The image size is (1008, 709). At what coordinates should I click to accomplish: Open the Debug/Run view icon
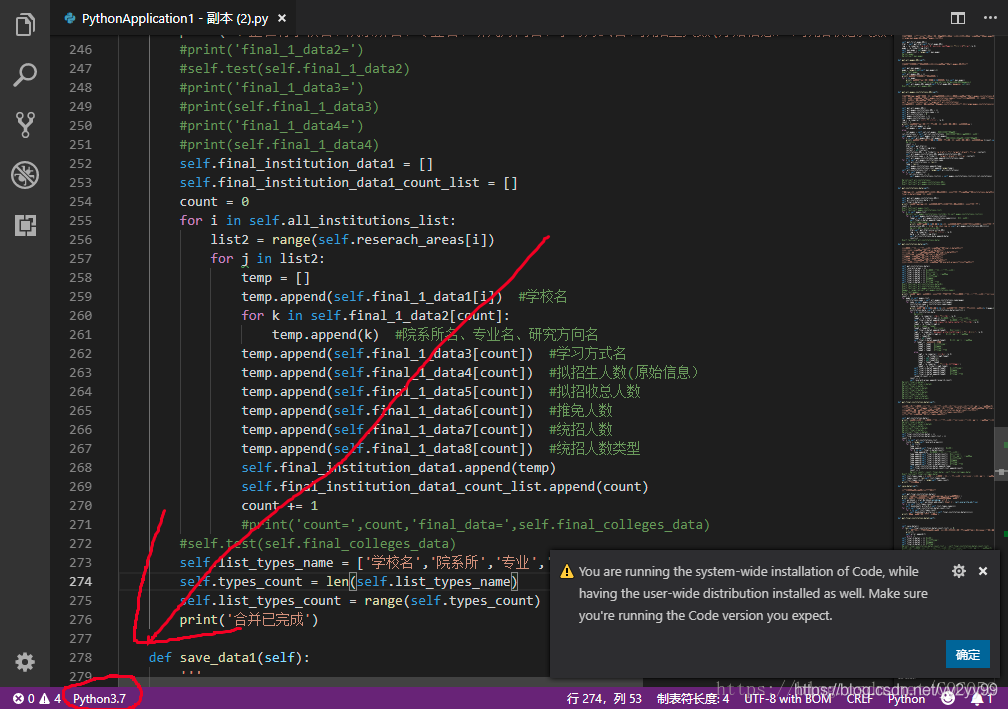coord(25,175)
